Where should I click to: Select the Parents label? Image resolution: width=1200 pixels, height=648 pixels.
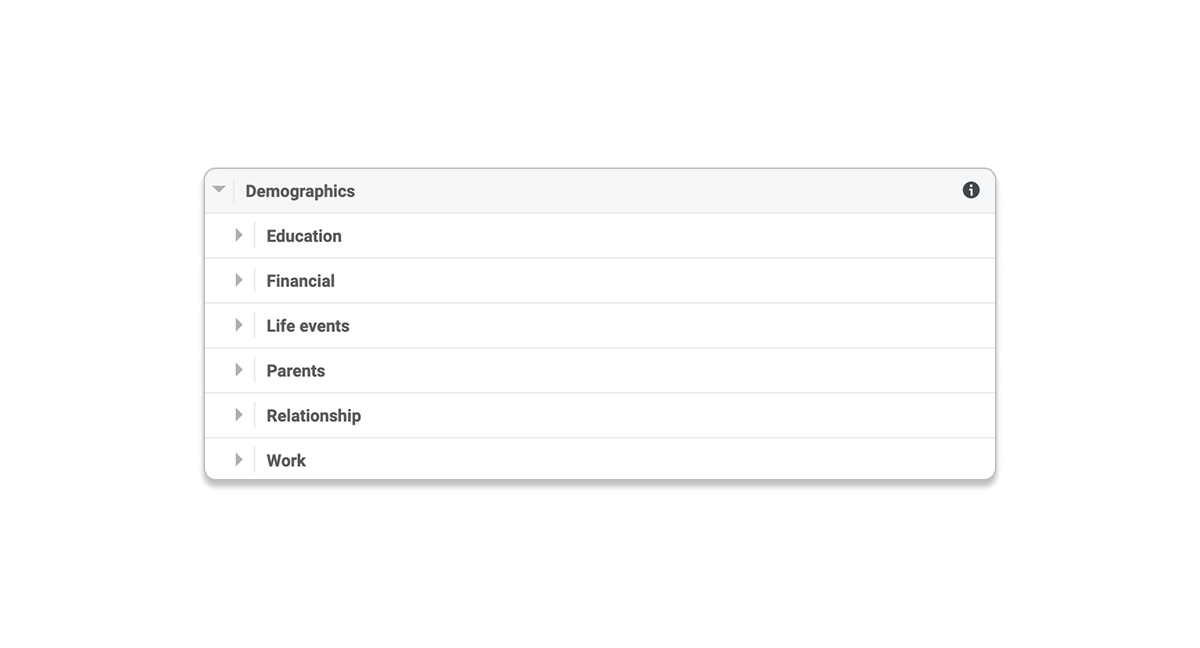click(295, 371)
